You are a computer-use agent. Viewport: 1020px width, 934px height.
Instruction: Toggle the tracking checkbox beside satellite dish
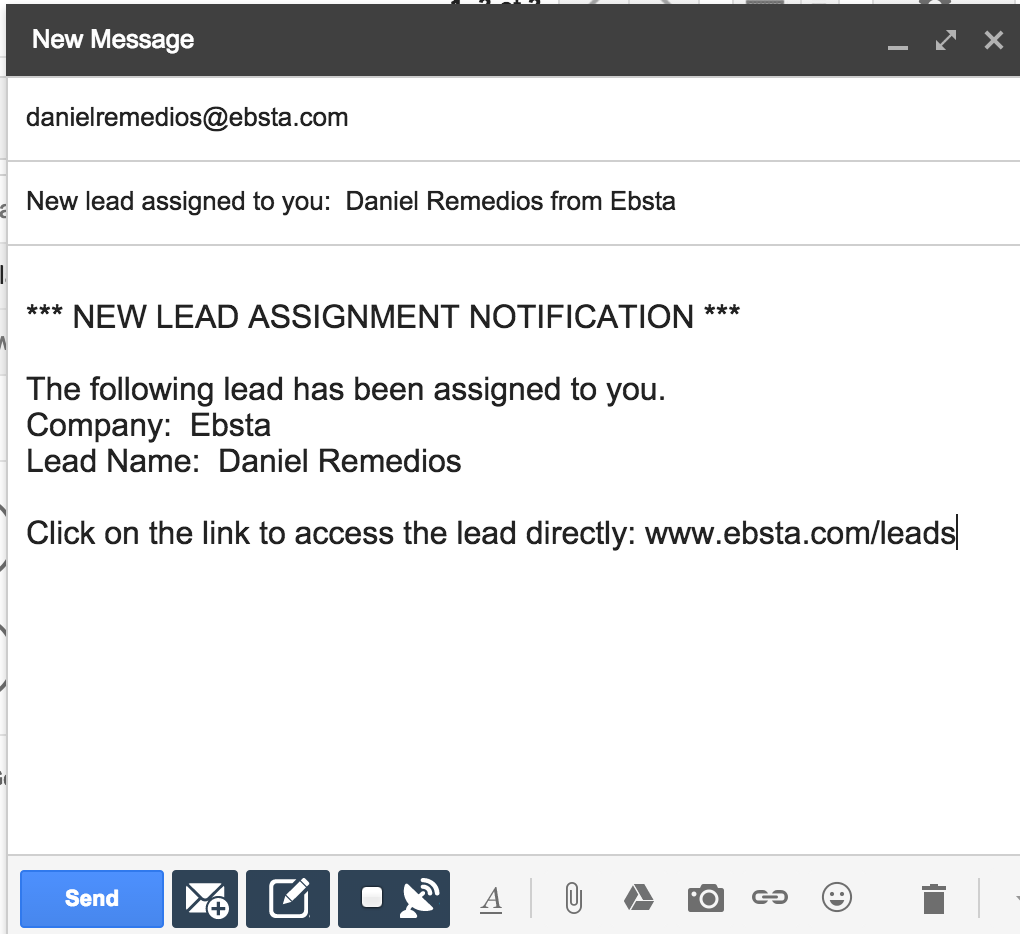pyautogui.click(x=372, y=898)
